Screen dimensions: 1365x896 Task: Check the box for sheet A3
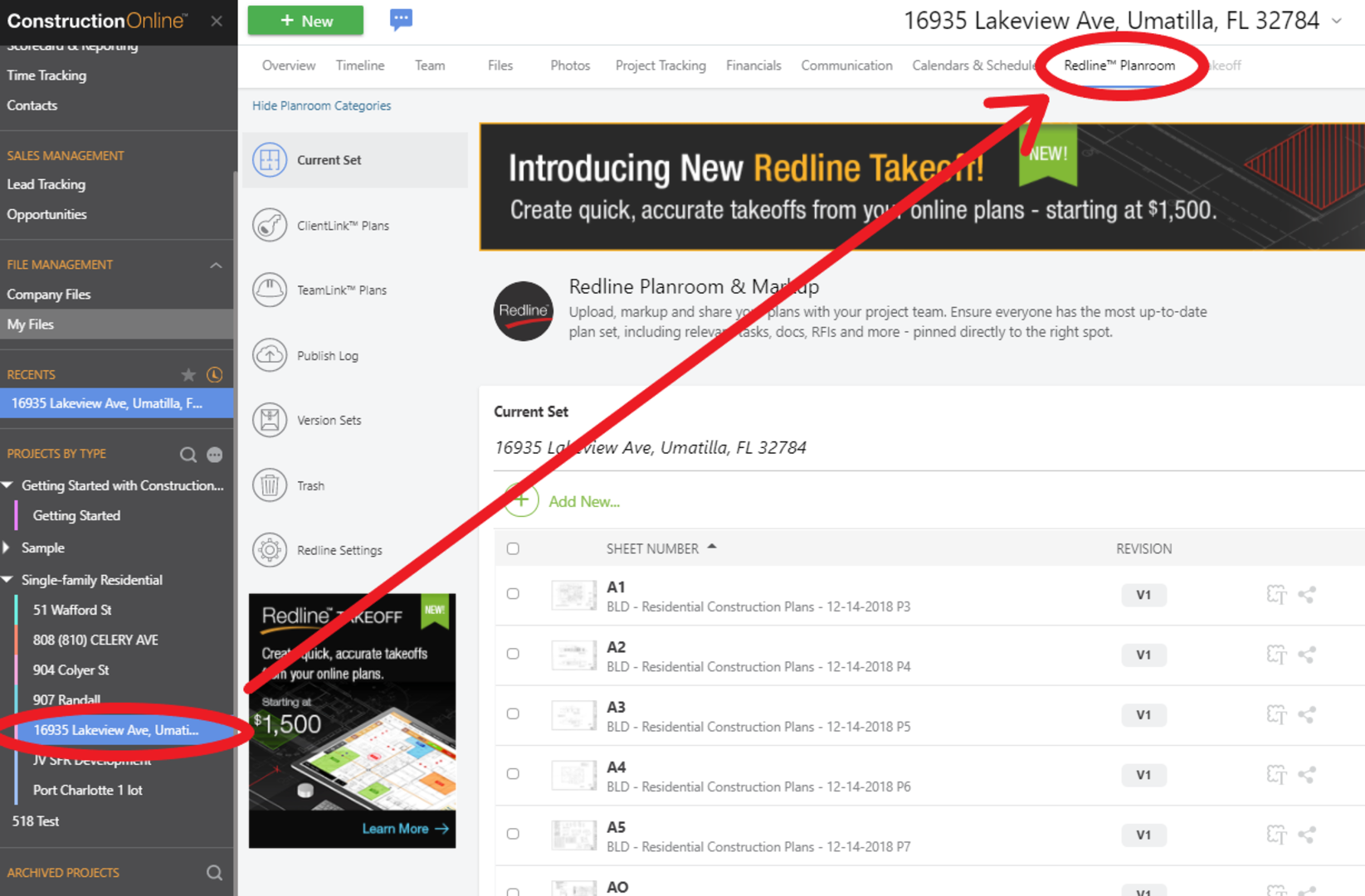pyautogui.click(x=513, y=713)
